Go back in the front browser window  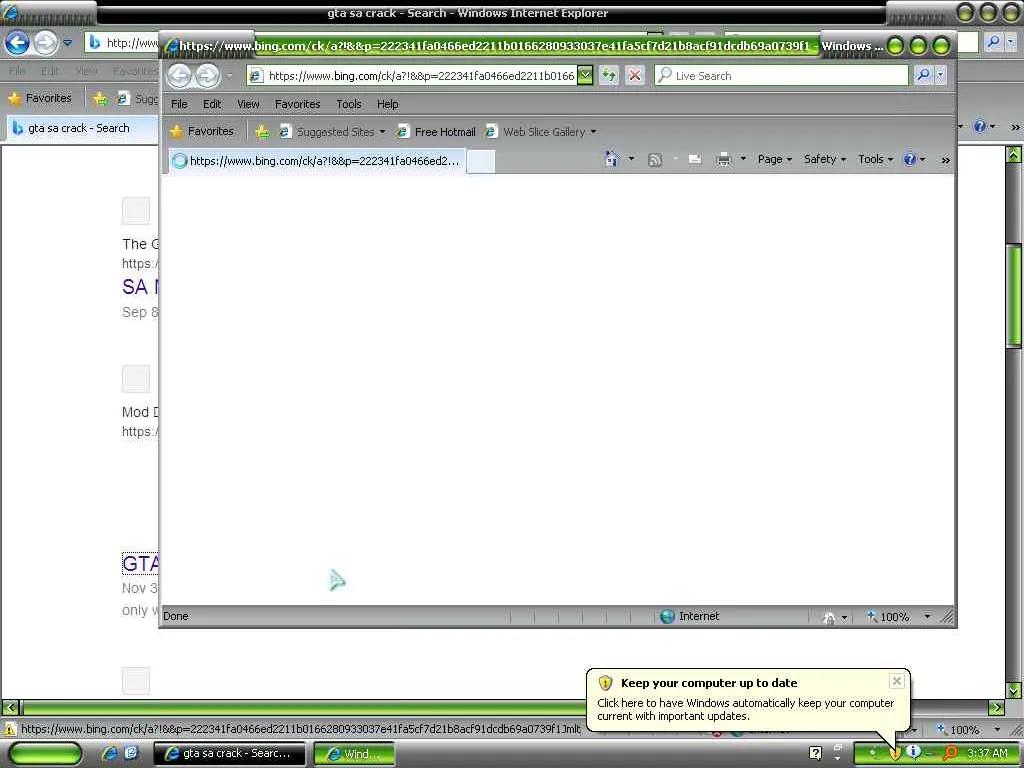(180, 76)
